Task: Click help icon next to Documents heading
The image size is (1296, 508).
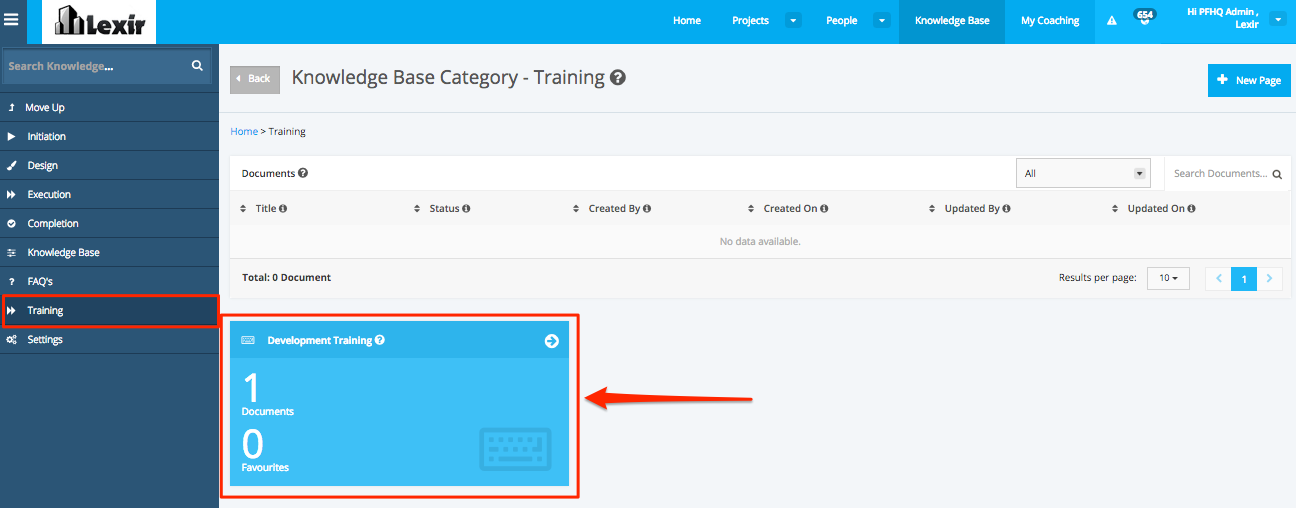Action: pos(303,173)
